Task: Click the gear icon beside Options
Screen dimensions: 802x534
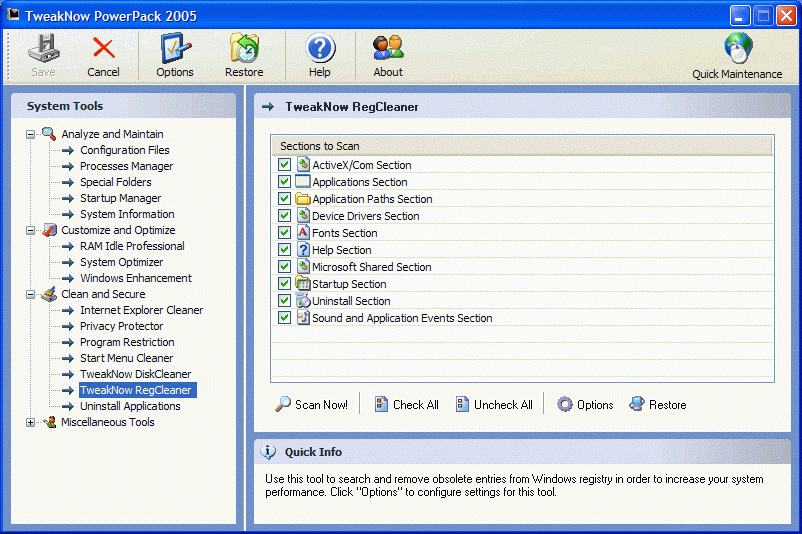Action: point(565,404)
